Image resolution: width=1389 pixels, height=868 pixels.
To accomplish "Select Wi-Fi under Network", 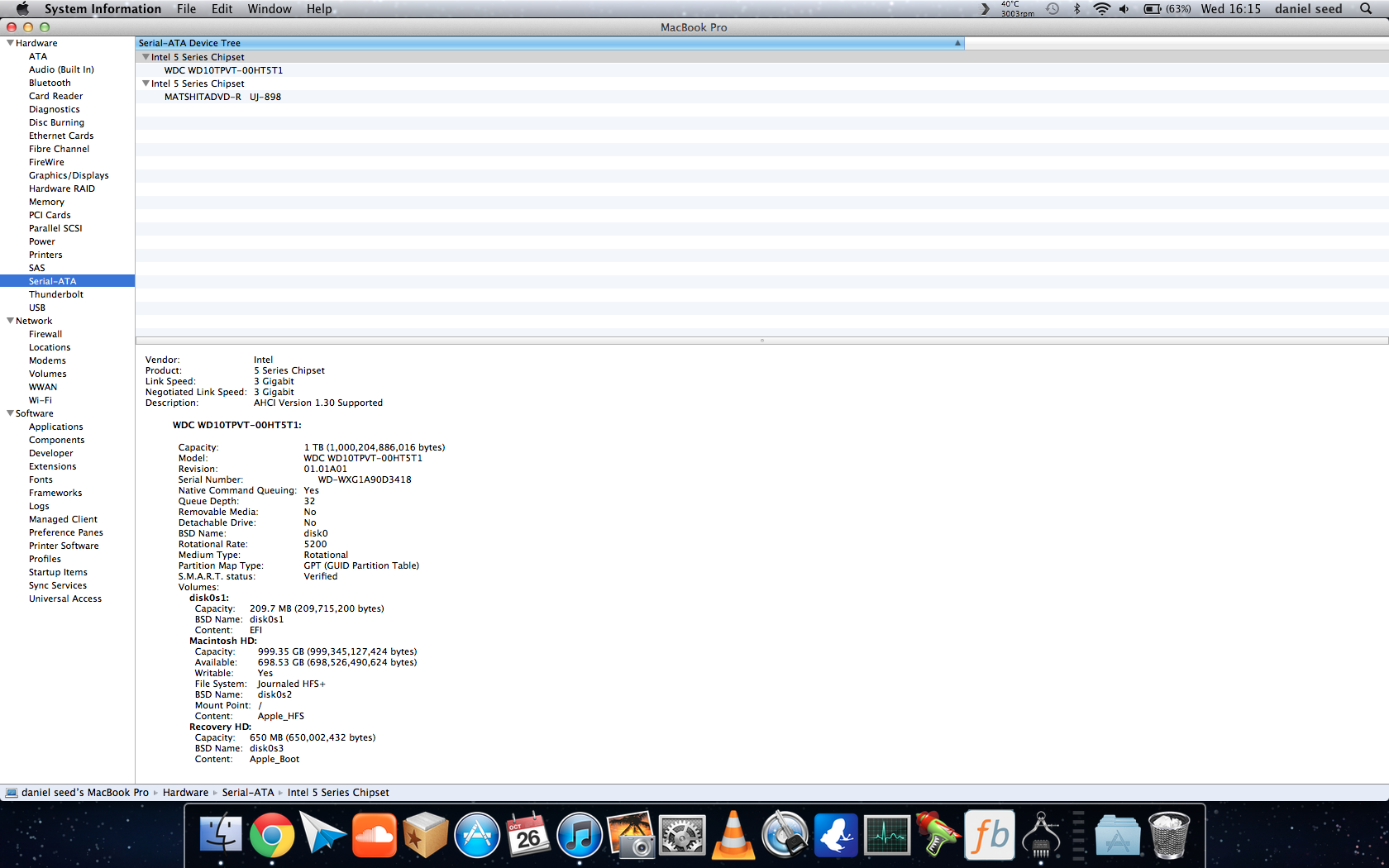I will point(41,400).
